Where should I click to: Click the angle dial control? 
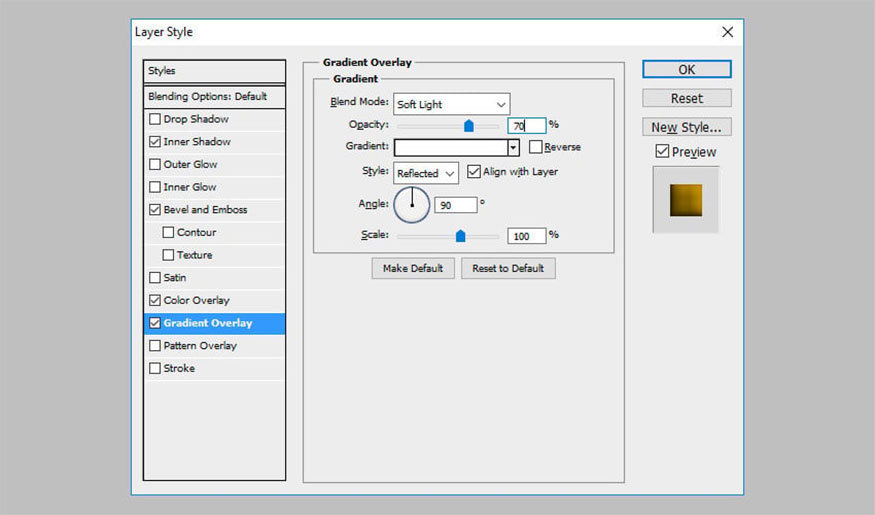pyautogui.click(x=411, y=204)
